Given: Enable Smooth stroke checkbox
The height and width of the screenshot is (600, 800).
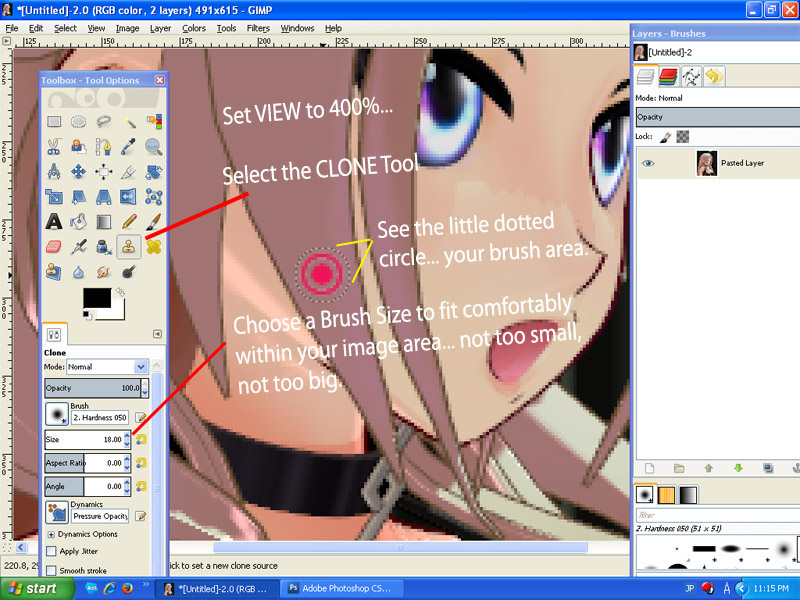Looking at the screenshot, I should coord(51,570).
